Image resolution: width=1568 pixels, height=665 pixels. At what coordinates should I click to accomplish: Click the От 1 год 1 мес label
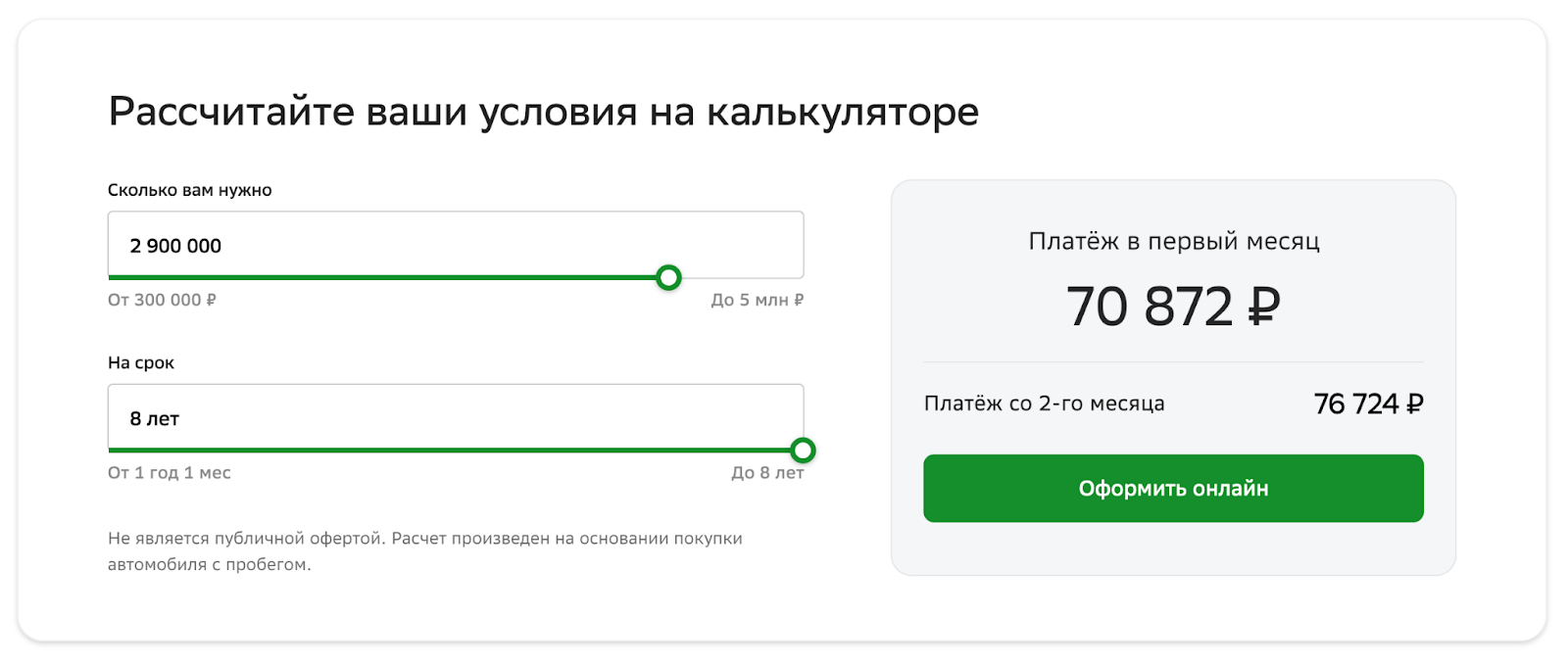click(x=170, y=472)
